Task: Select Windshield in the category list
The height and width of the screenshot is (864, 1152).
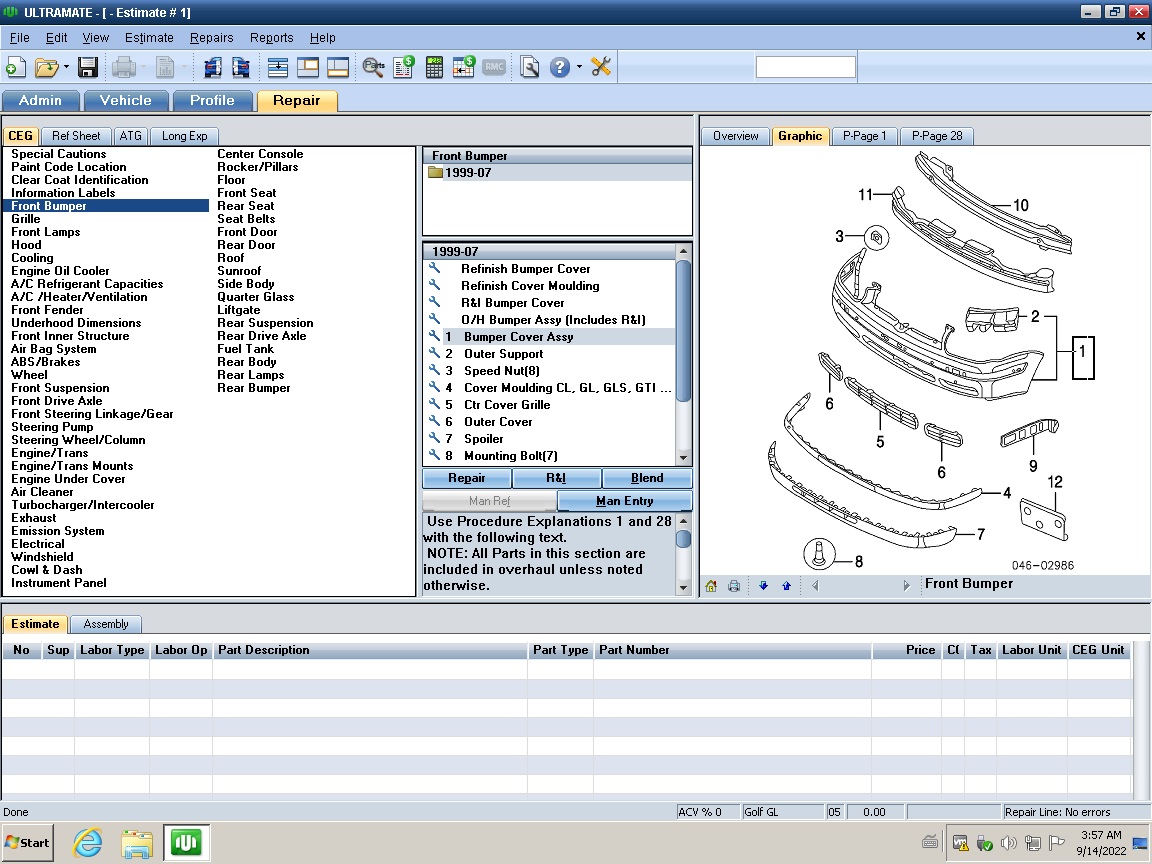Action: click(x=42, y=557)
